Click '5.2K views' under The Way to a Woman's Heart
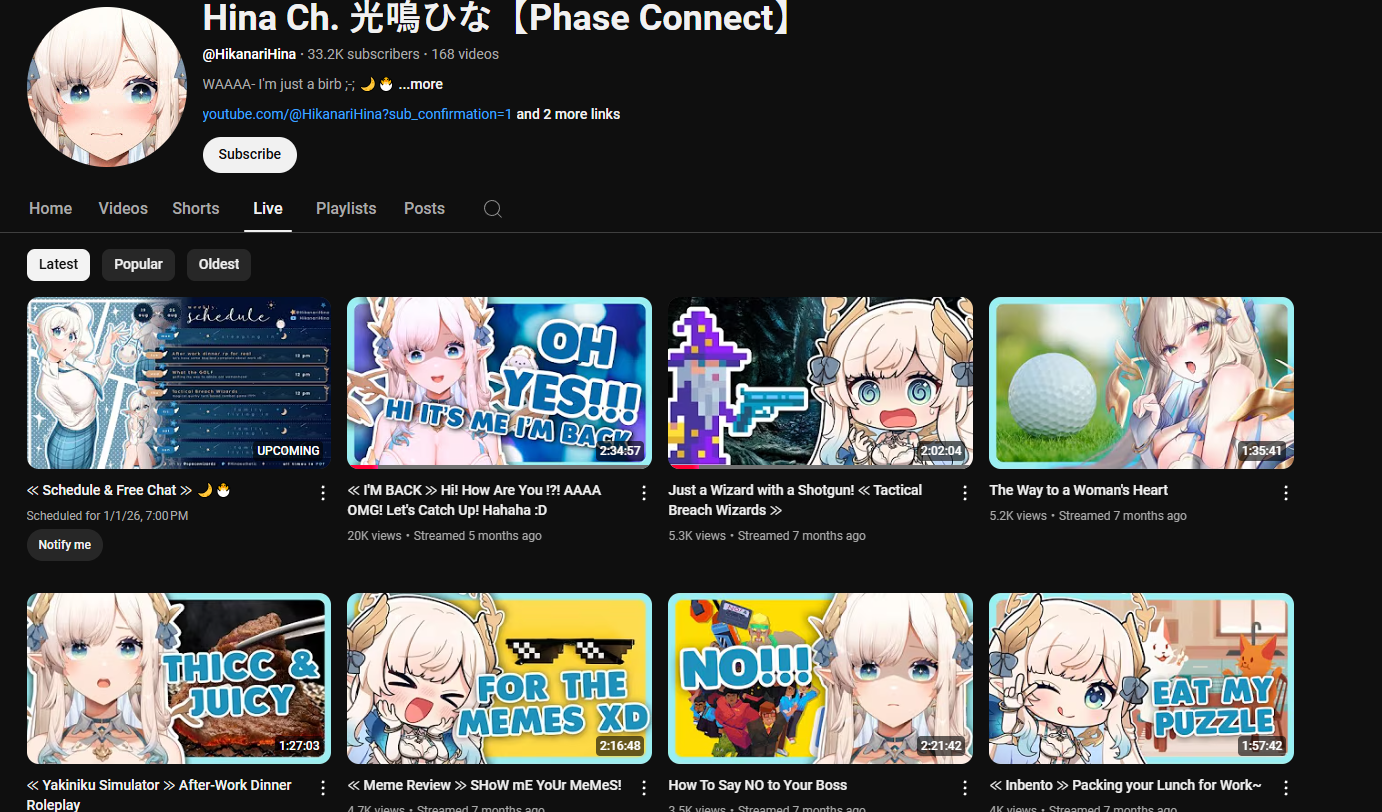 pyautogui.click(x=1018, y=516)
